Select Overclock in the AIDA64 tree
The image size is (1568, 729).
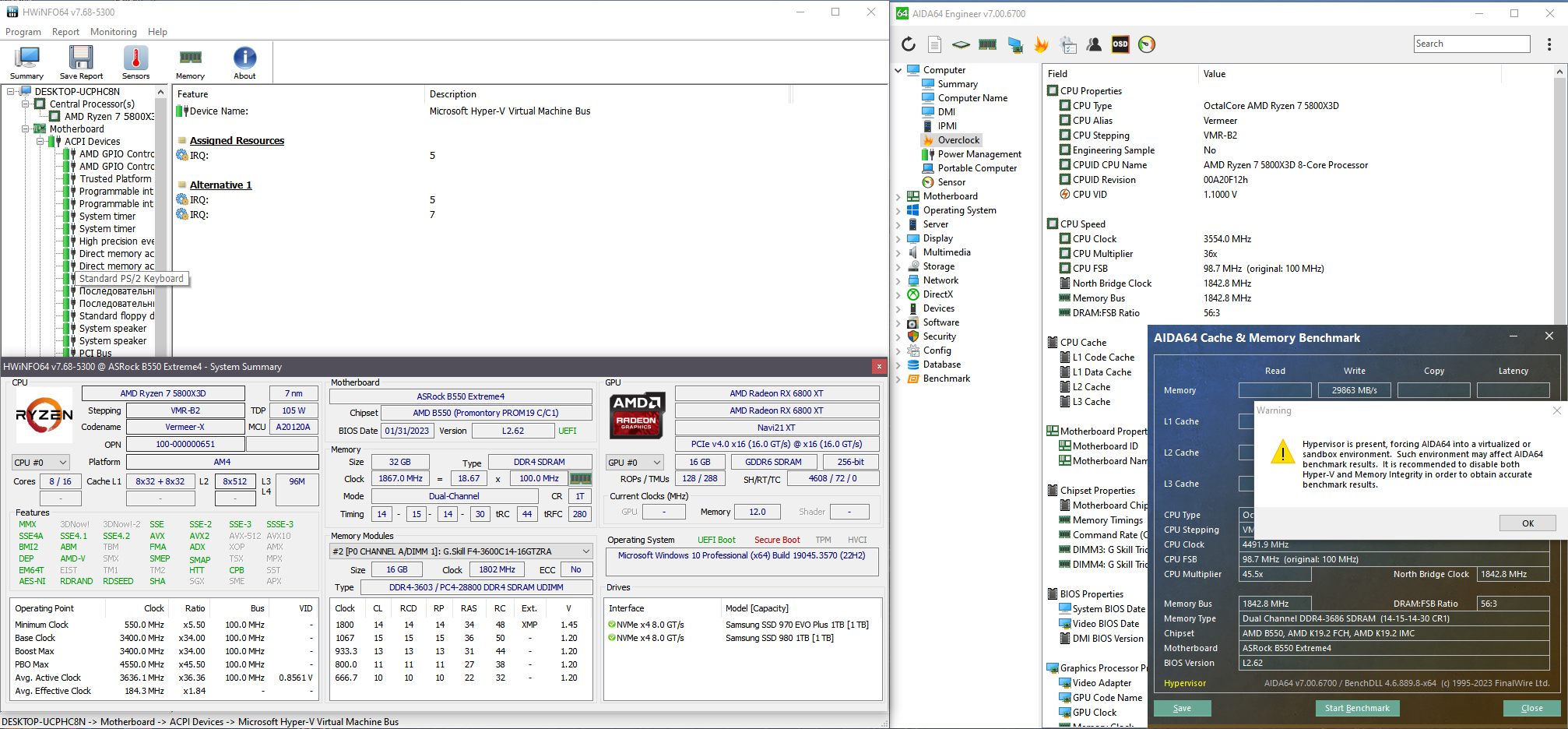click(x=958, y=140)
